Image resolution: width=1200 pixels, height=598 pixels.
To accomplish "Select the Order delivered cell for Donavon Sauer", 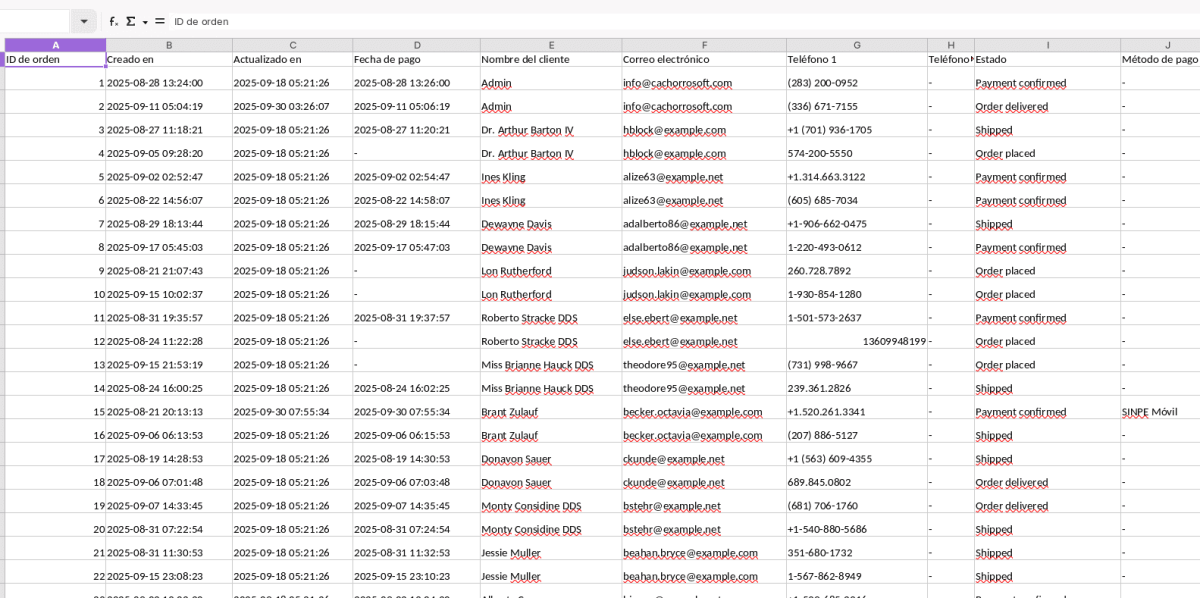I will click(1016, 482).
